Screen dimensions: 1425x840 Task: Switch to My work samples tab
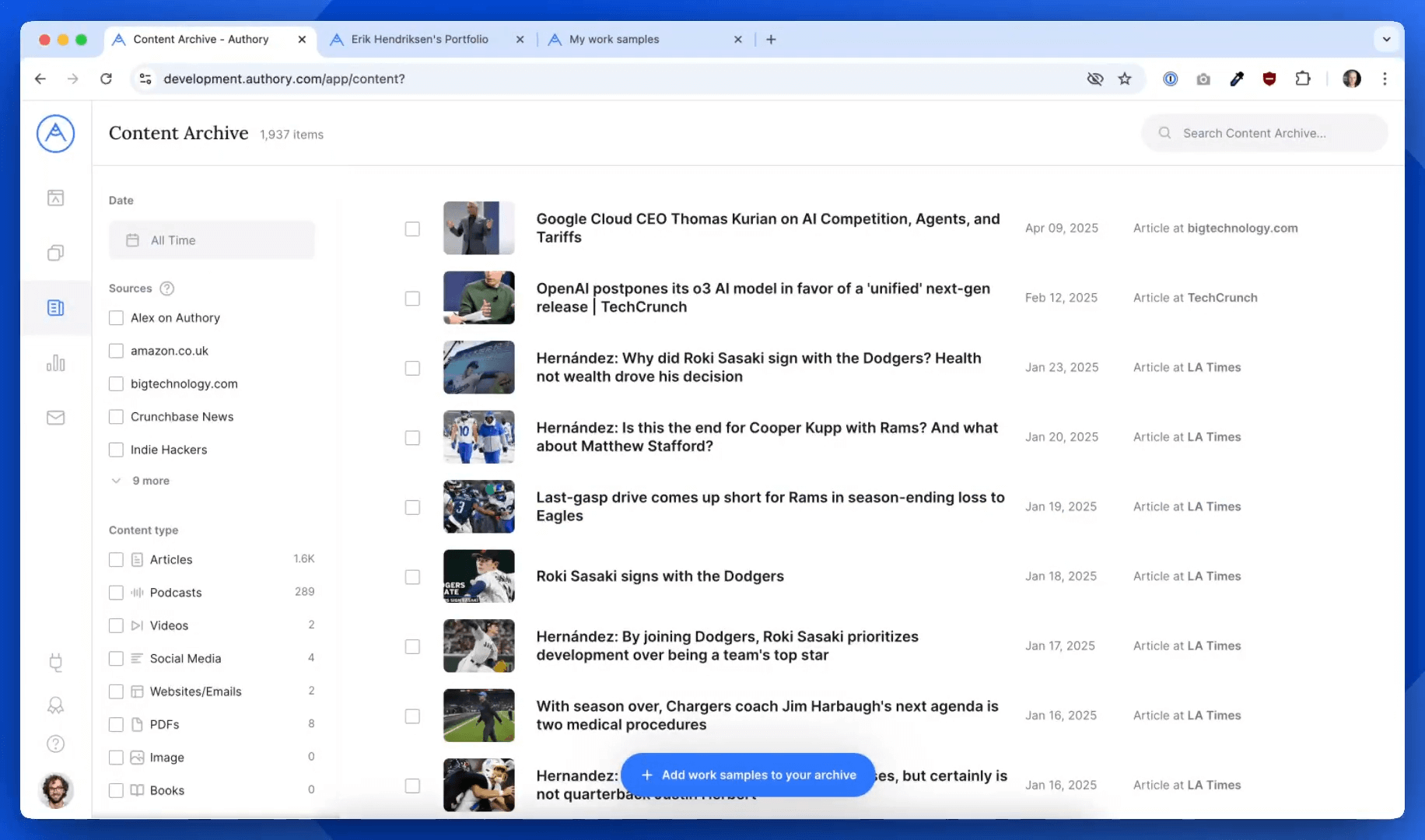click(614, 39)
